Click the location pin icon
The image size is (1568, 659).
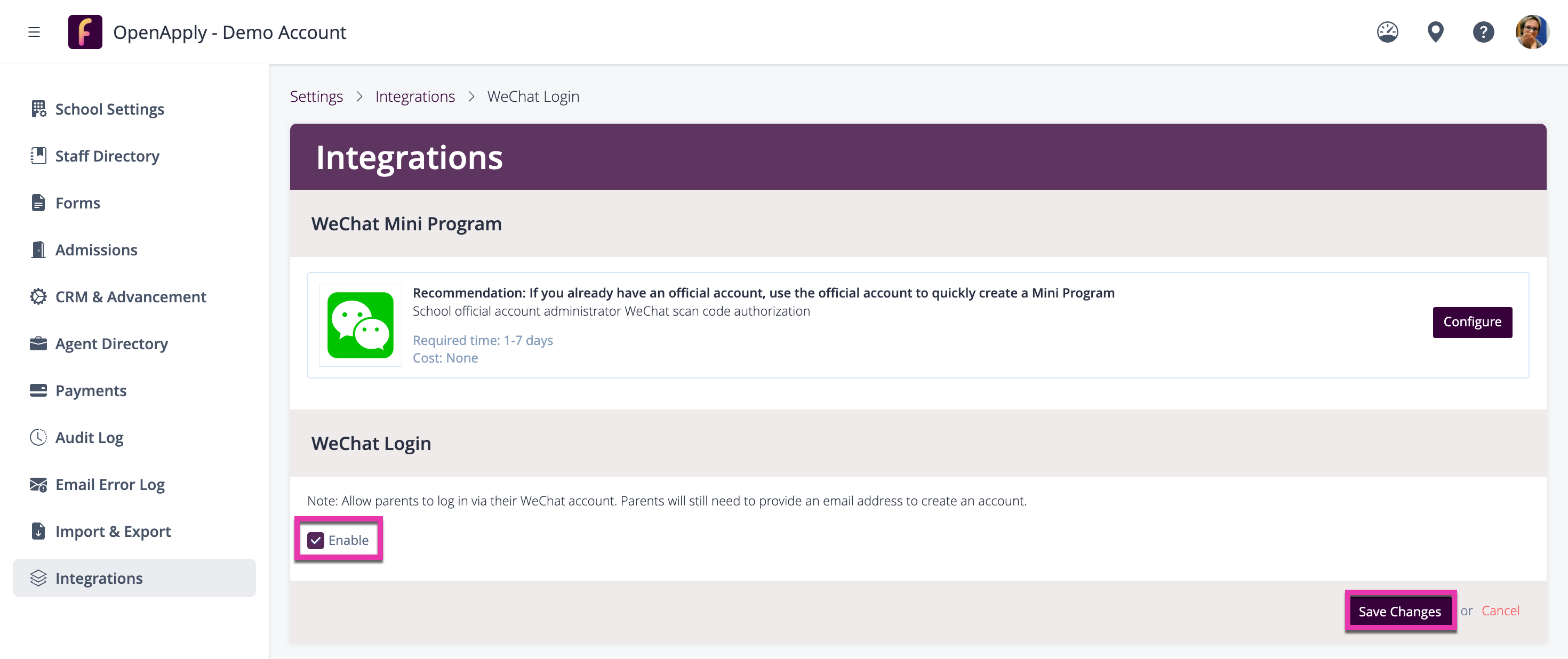pyautogui.click(x=1435, y=32)
